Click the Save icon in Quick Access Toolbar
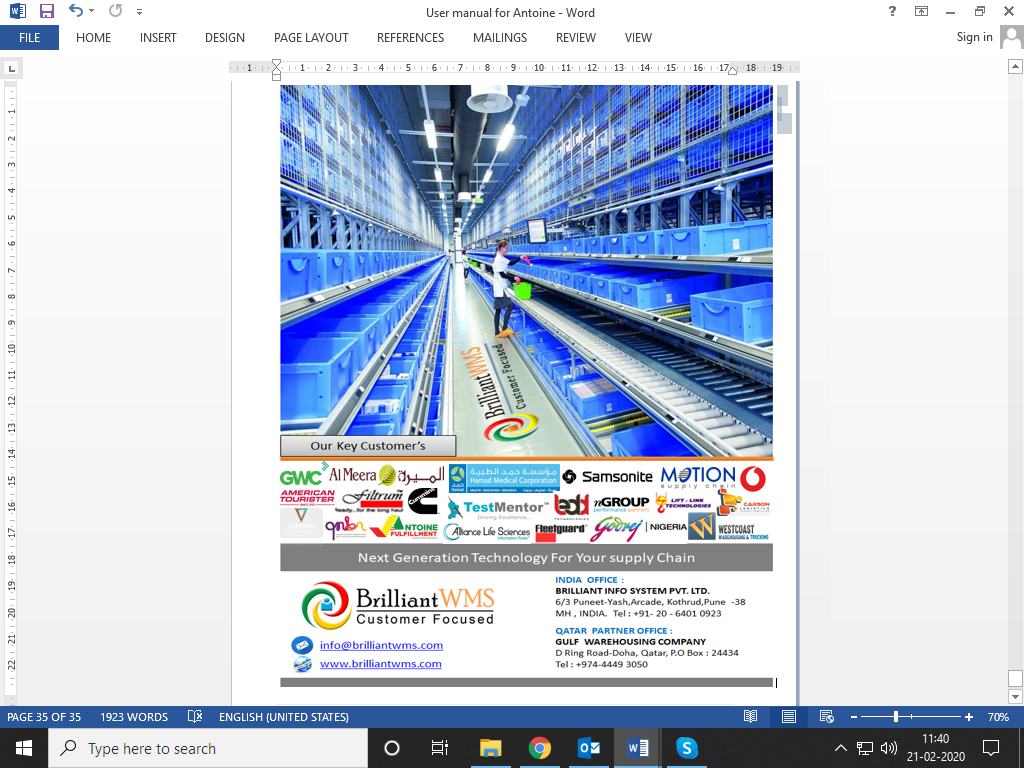The width and height of the screenshot is (1024, 768). click(46, 12)
